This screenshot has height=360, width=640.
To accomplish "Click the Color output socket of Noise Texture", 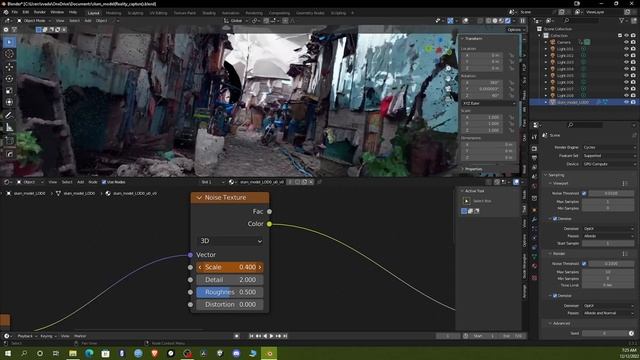I will 269,224.
